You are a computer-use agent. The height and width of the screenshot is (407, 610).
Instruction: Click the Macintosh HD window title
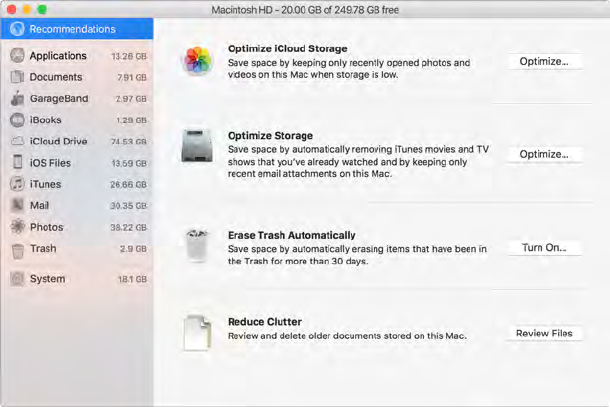[305, 10]
